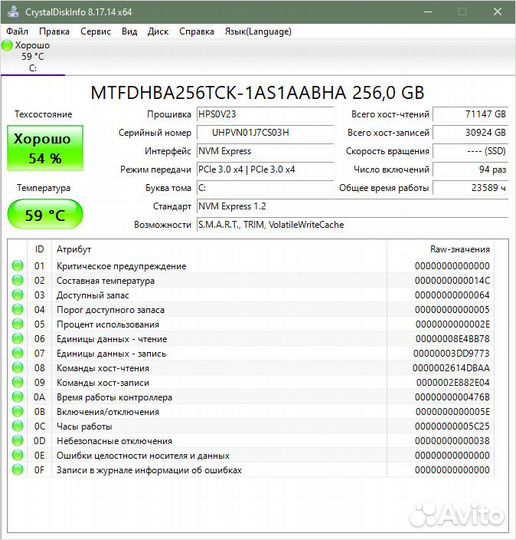Viewport: 516px width, 540px height.
Task: Click the Стандарт field NVM Express 1.2
Action: 352,206
